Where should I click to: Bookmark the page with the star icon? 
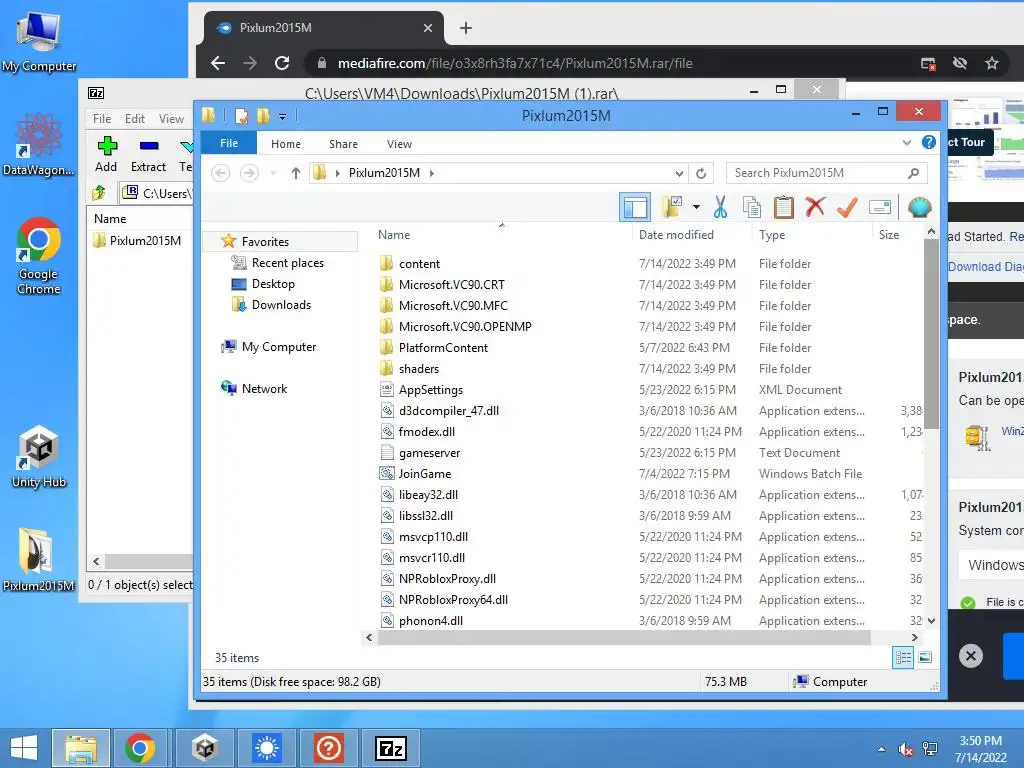[x=992, y=63]
